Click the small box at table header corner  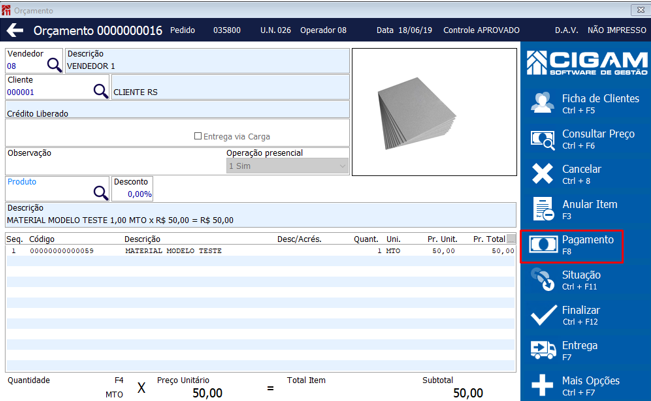click(512, 239)
